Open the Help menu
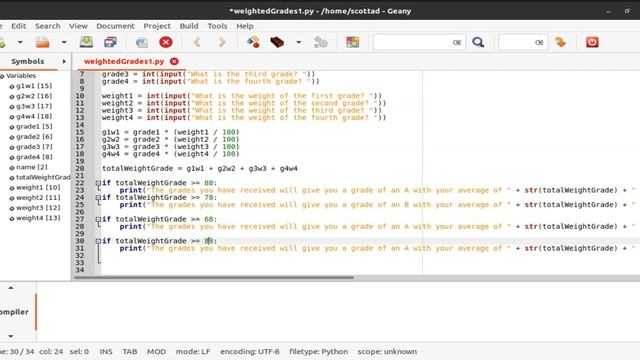 click(x=245, y=26)
